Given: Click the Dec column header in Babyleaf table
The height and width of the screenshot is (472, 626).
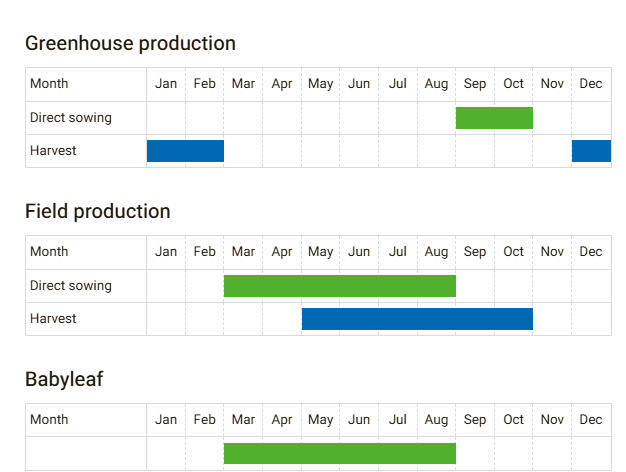Looking at the screenshot, I should coord(591,420).
